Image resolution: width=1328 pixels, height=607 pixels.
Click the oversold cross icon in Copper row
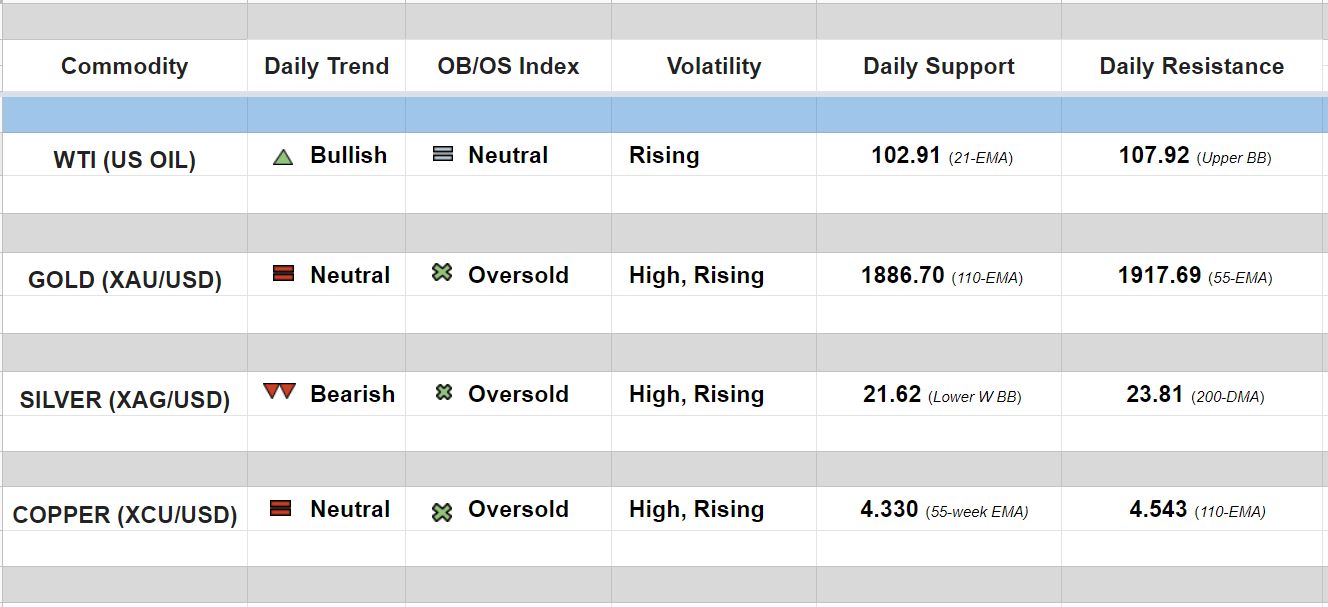click(442, 512)
